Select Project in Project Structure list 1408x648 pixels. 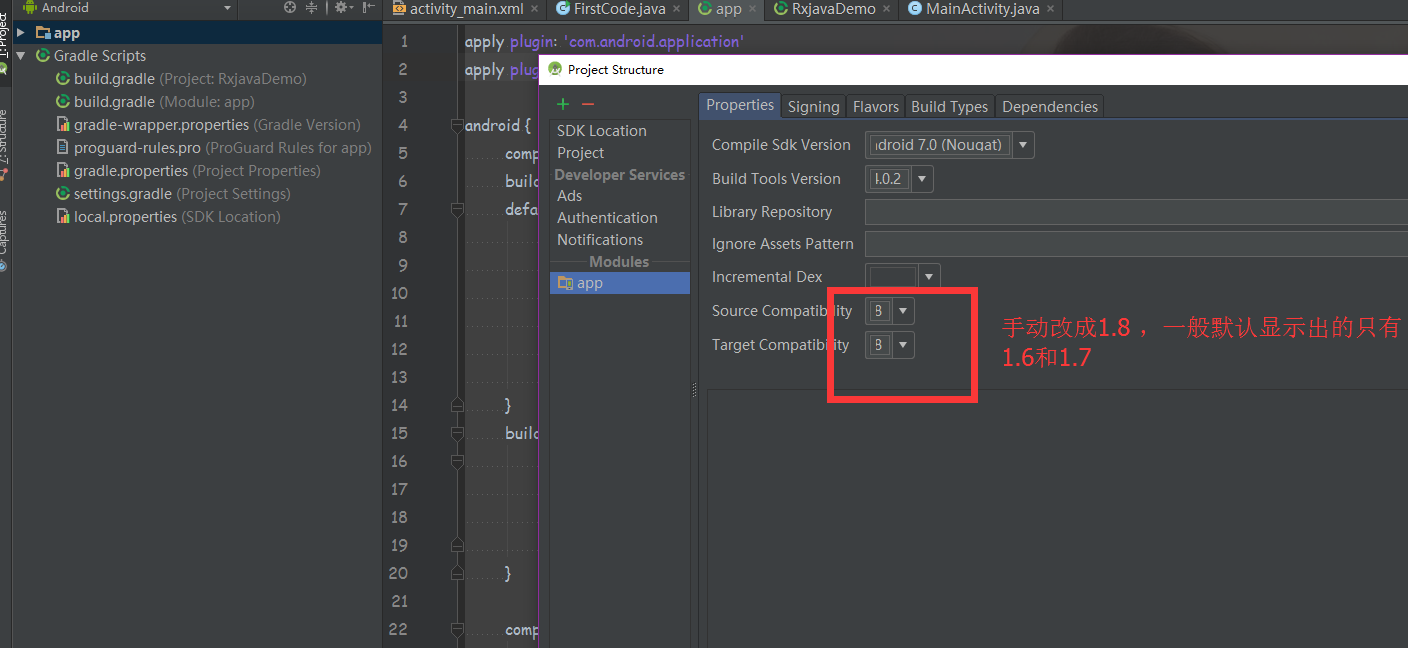[581, 153]
